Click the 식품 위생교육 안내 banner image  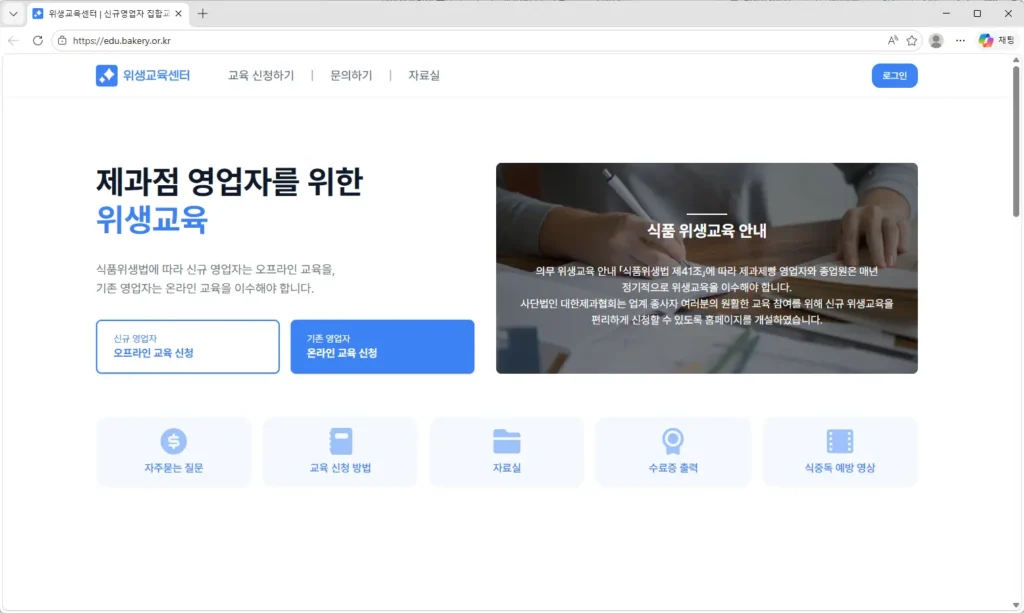(707, 268)
